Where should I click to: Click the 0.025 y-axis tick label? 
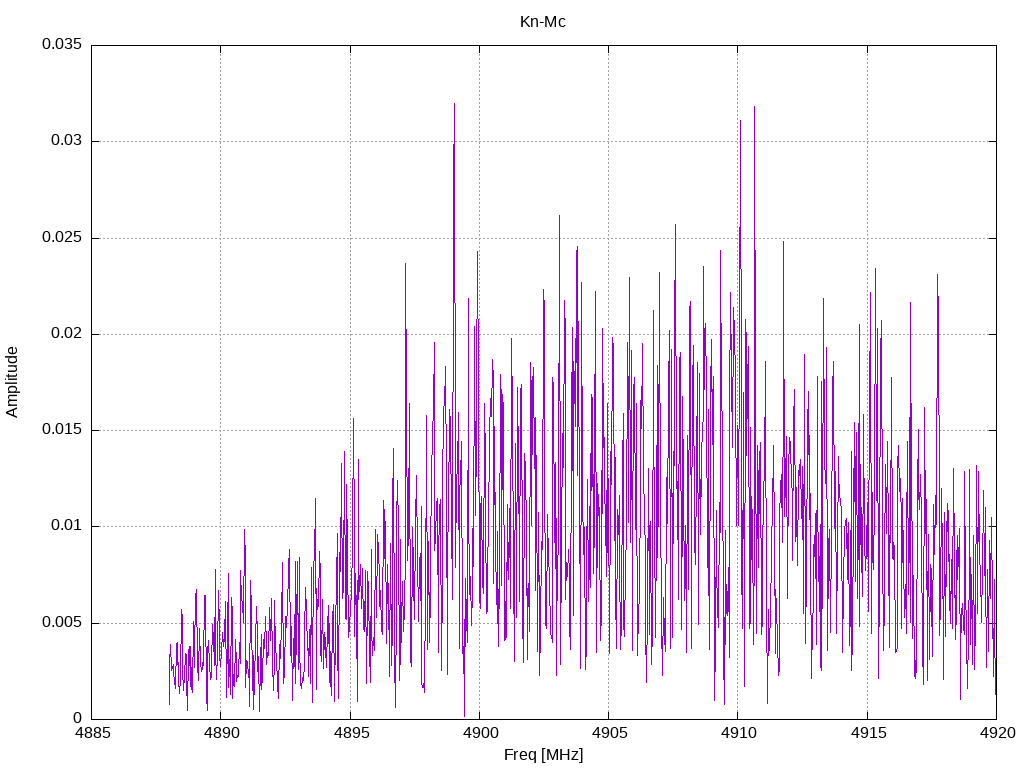tap(62, 237)
